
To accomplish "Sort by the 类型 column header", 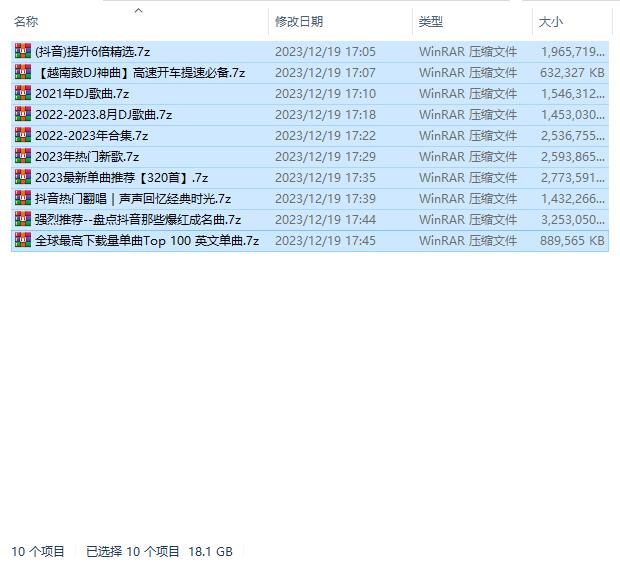I will [x=431, y=21].
